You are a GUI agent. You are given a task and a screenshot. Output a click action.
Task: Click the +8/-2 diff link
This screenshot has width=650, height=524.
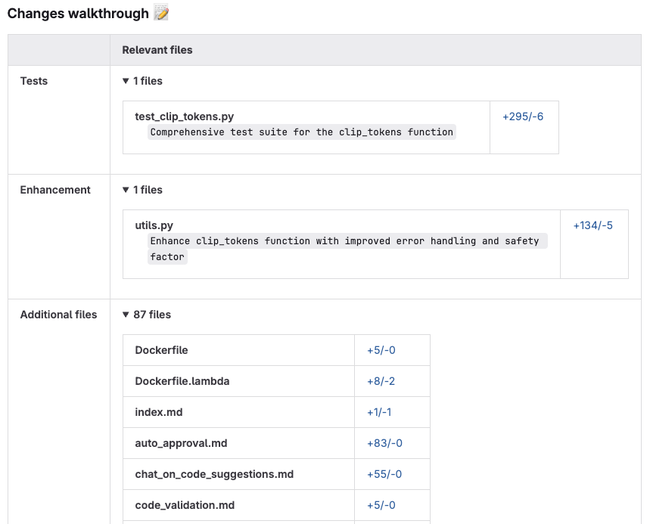click(381, 381)
